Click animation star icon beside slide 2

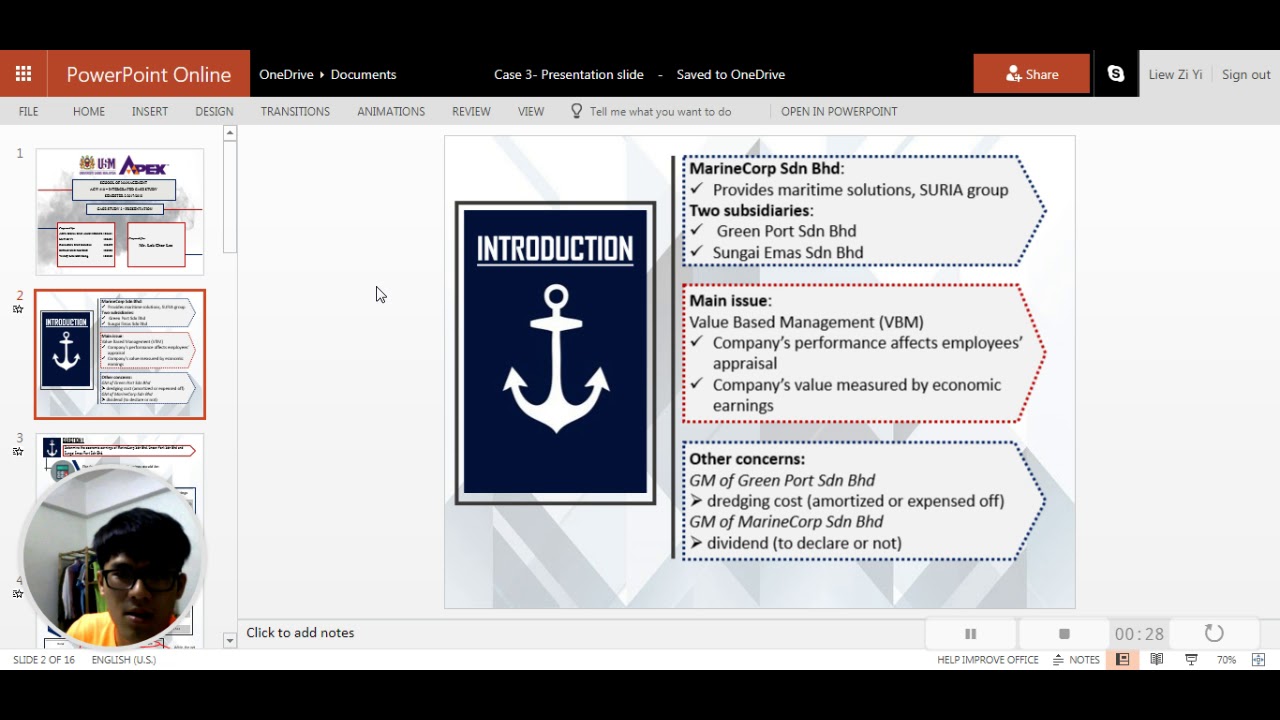[x=18, y=310]
